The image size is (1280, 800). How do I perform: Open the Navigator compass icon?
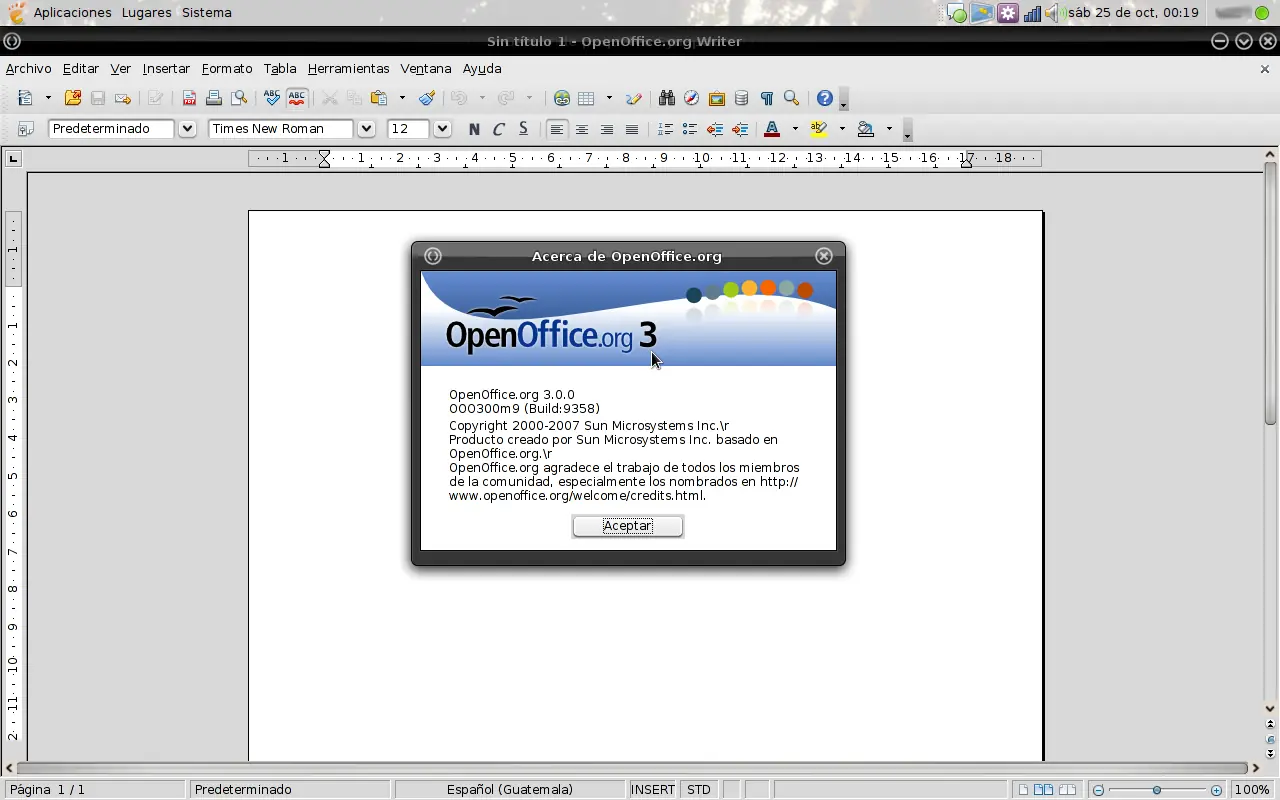pos(692,98)
